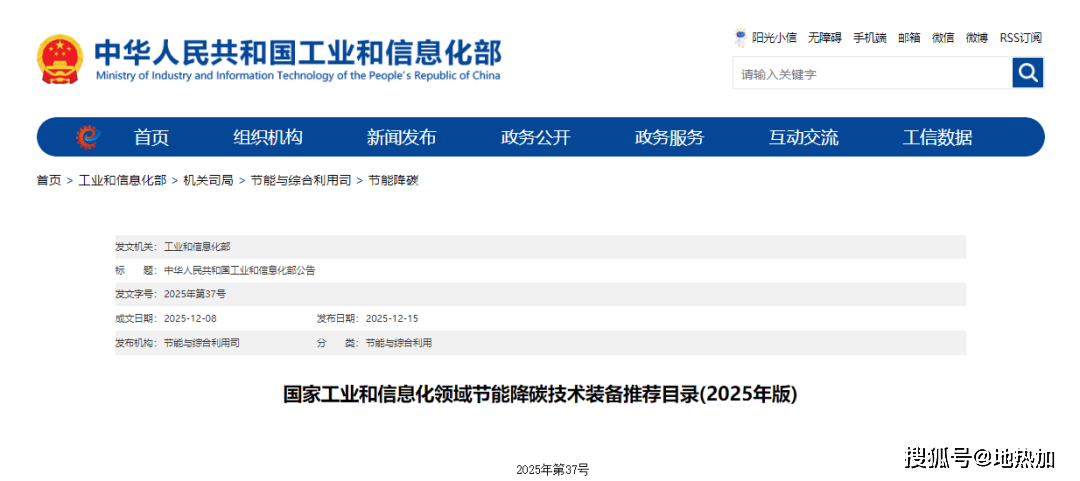This screenshot has width=1080, height=481.
Task: Open the 首页 navigation menu item
Action: point(152,138)
